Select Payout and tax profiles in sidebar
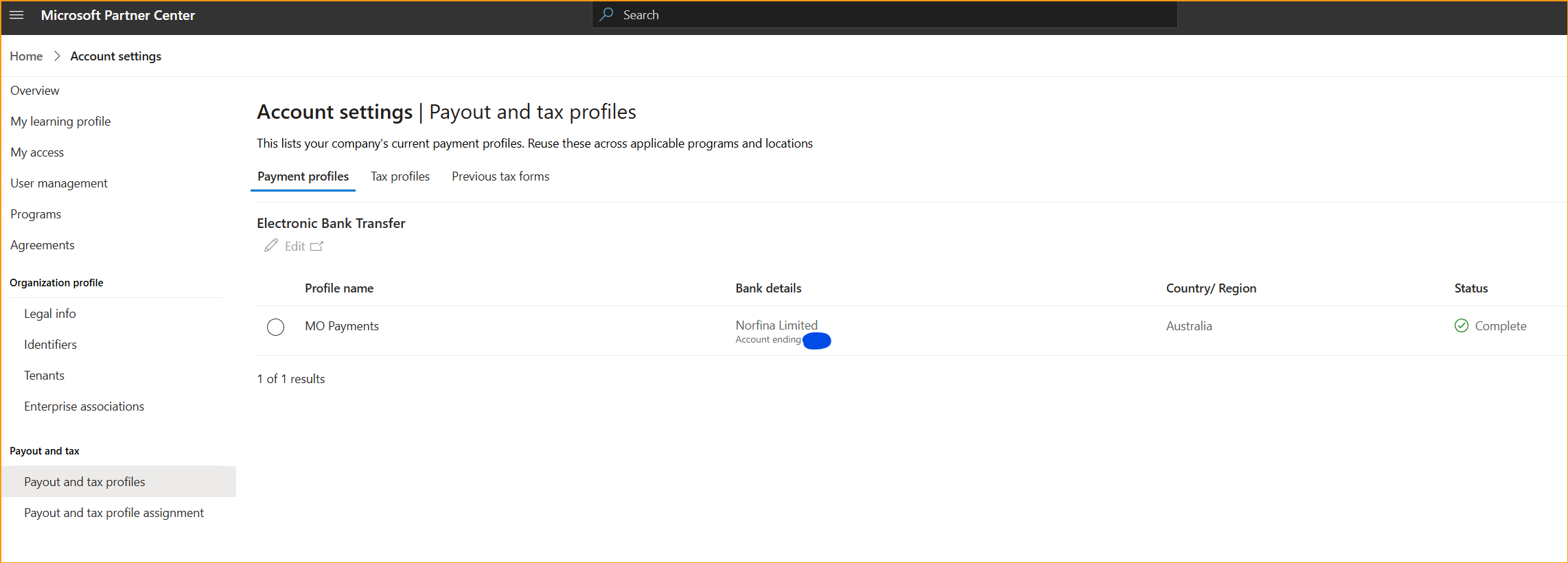1568x563 pixels. point(119,481)
